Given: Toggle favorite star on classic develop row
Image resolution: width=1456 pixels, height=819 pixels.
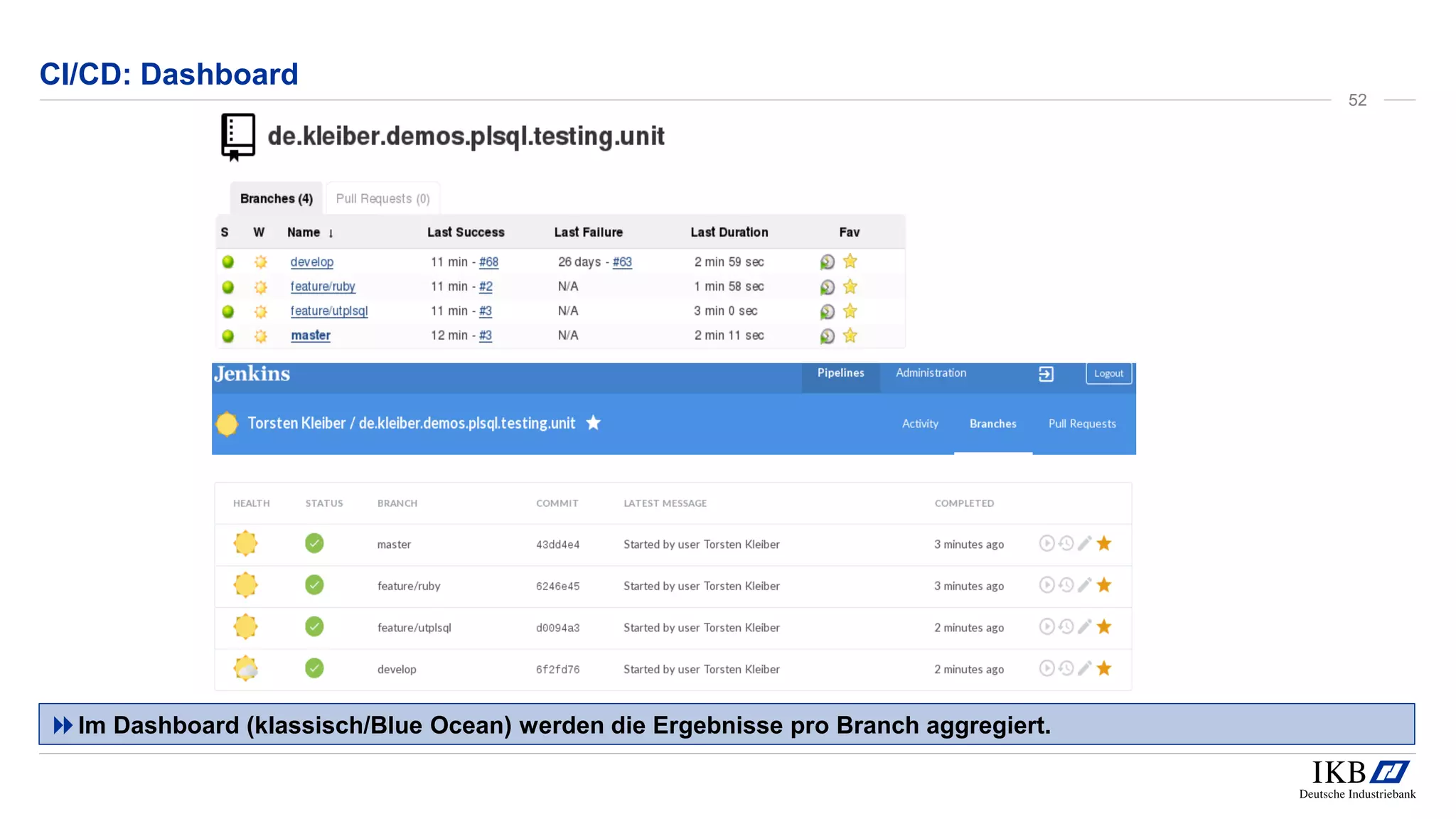Looking at the screenshot, I should coord(850,262).
